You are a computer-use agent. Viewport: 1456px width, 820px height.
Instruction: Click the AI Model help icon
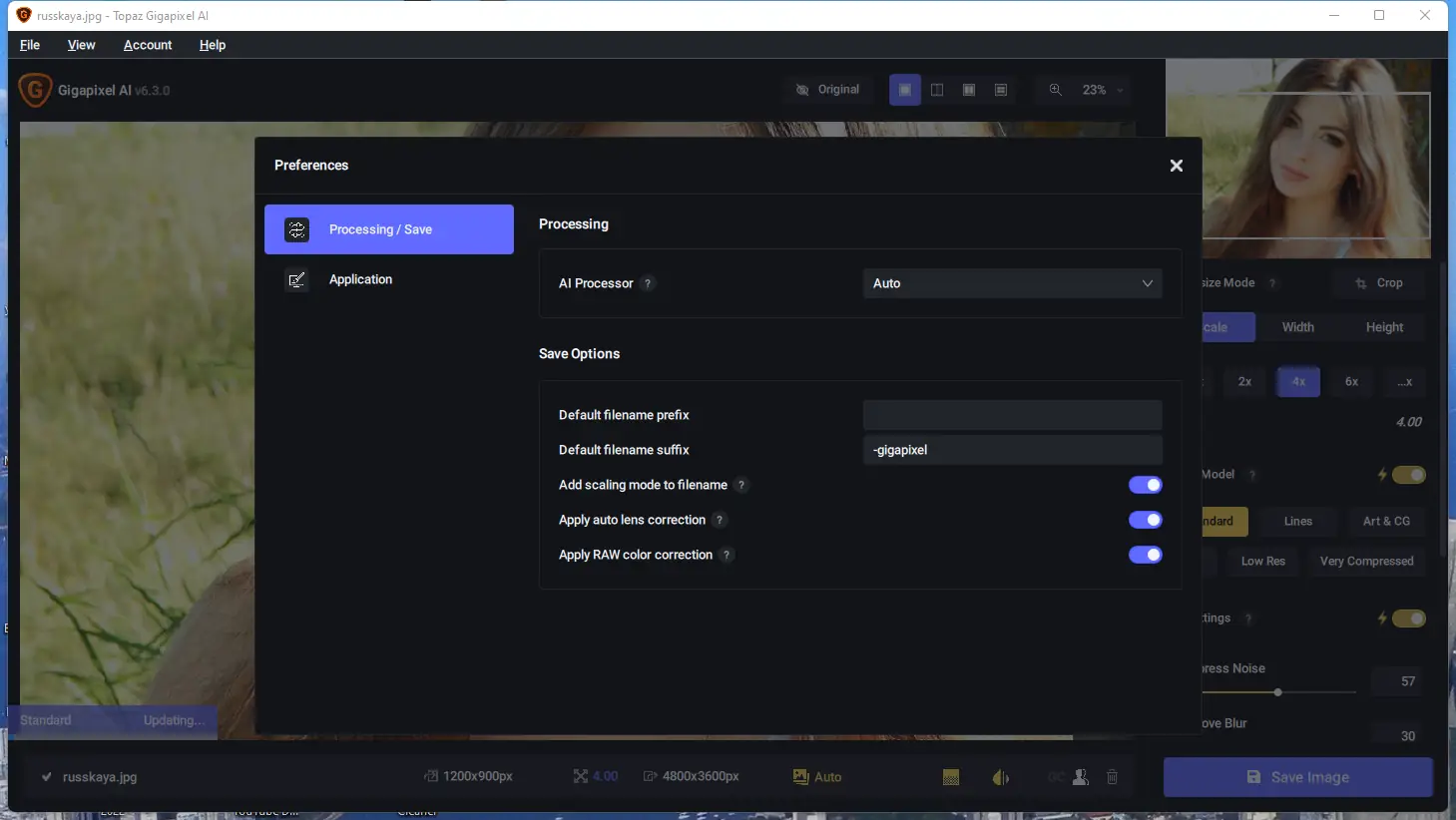(1252, 475)
